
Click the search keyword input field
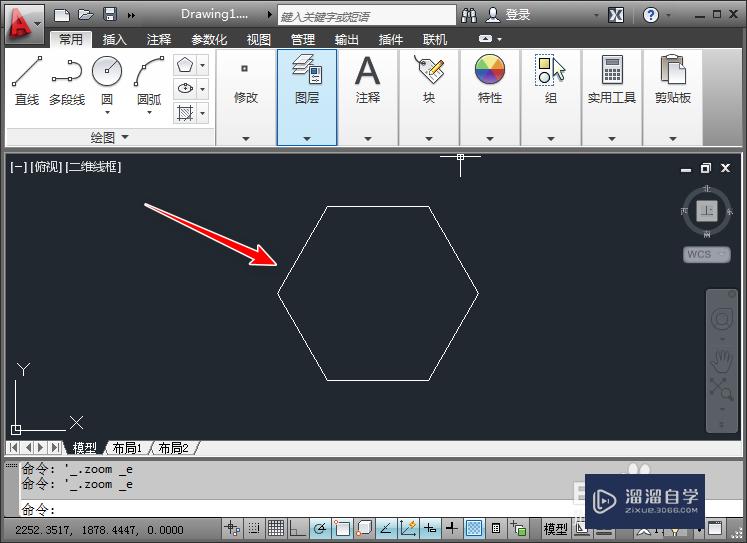pyautogui.click(x=367, y=16)
